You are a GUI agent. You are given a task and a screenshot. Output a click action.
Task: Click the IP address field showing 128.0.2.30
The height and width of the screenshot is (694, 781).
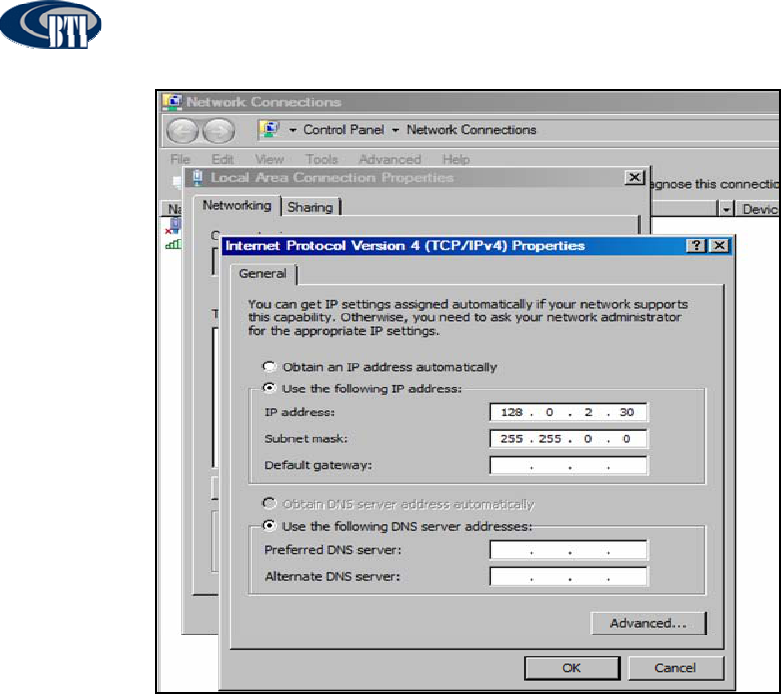[568, 413]
